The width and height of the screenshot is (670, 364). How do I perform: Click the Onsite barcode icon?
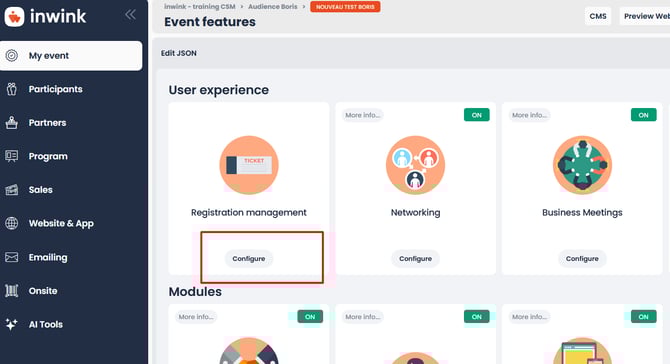(x=12, y=291)
